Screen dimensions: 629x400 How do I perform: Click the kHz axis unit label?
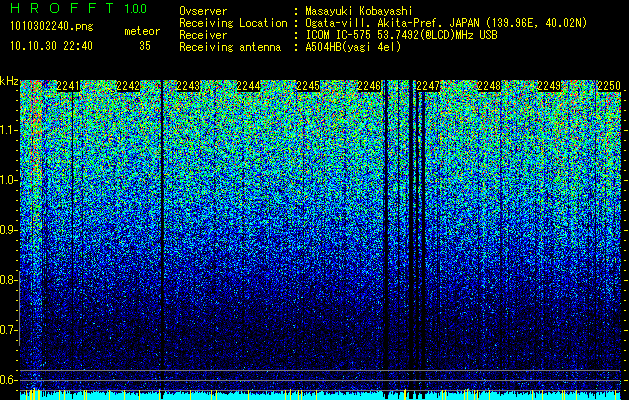coord(9,81)
